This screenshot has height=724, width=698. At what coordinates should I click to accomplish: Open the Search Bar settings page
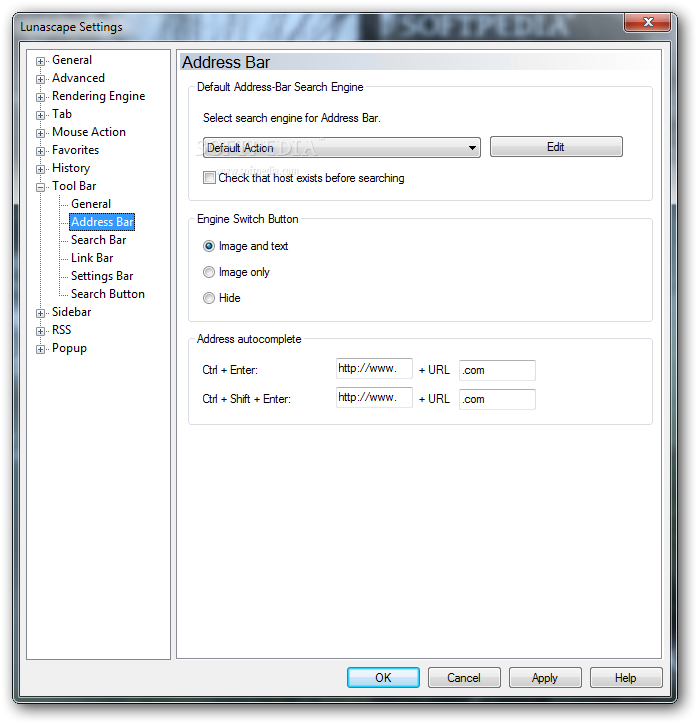click(98, 240)
